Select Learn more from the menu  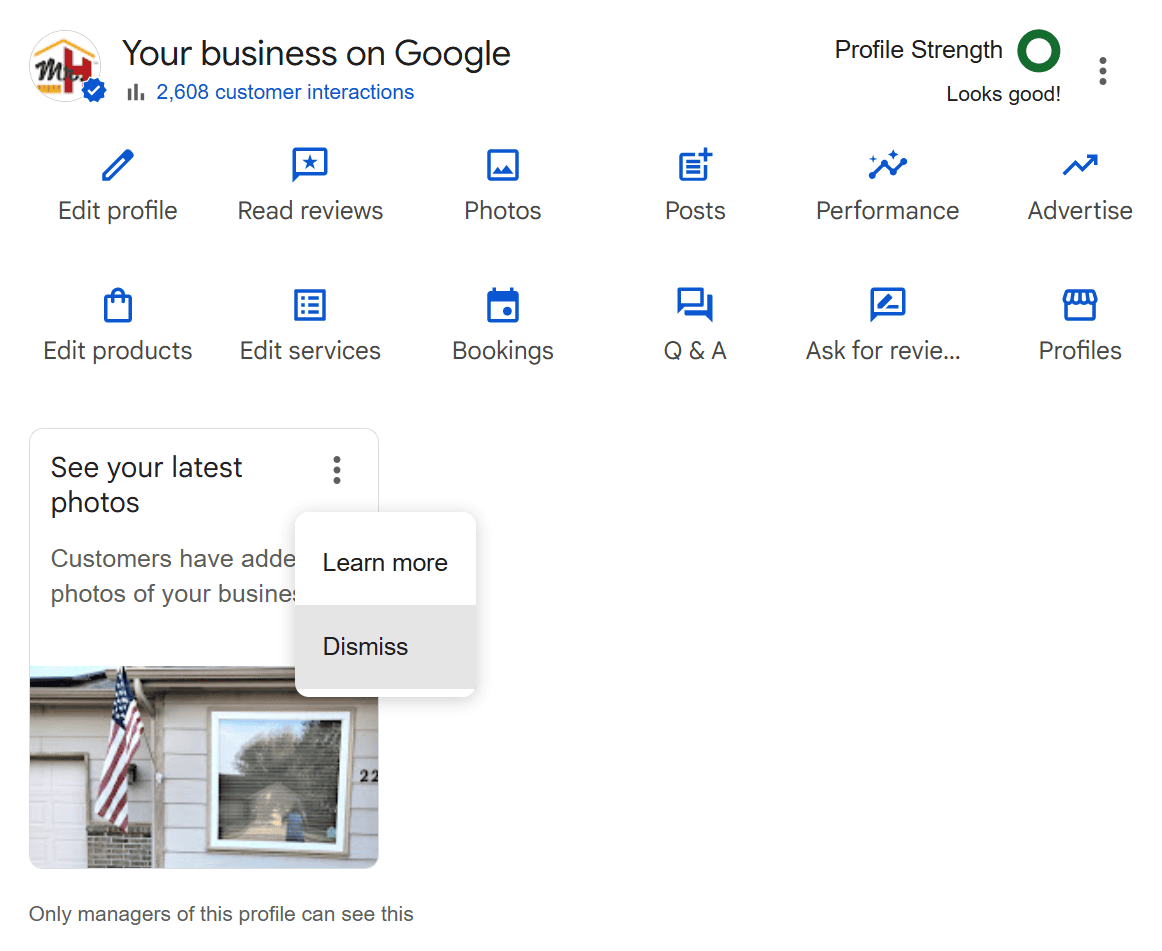coord(385,563)
